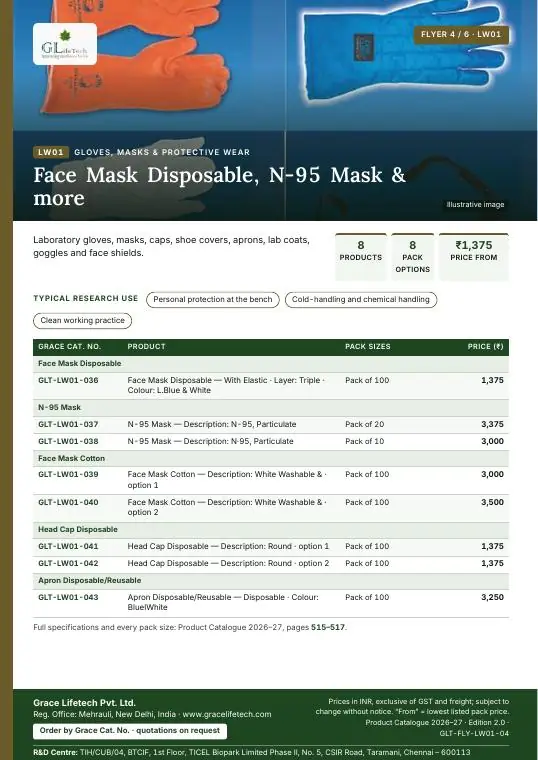Viewport: 538px width, 760px height.
Task: Click 'Pack of 10' pack size
Action: tap(364, 442)
